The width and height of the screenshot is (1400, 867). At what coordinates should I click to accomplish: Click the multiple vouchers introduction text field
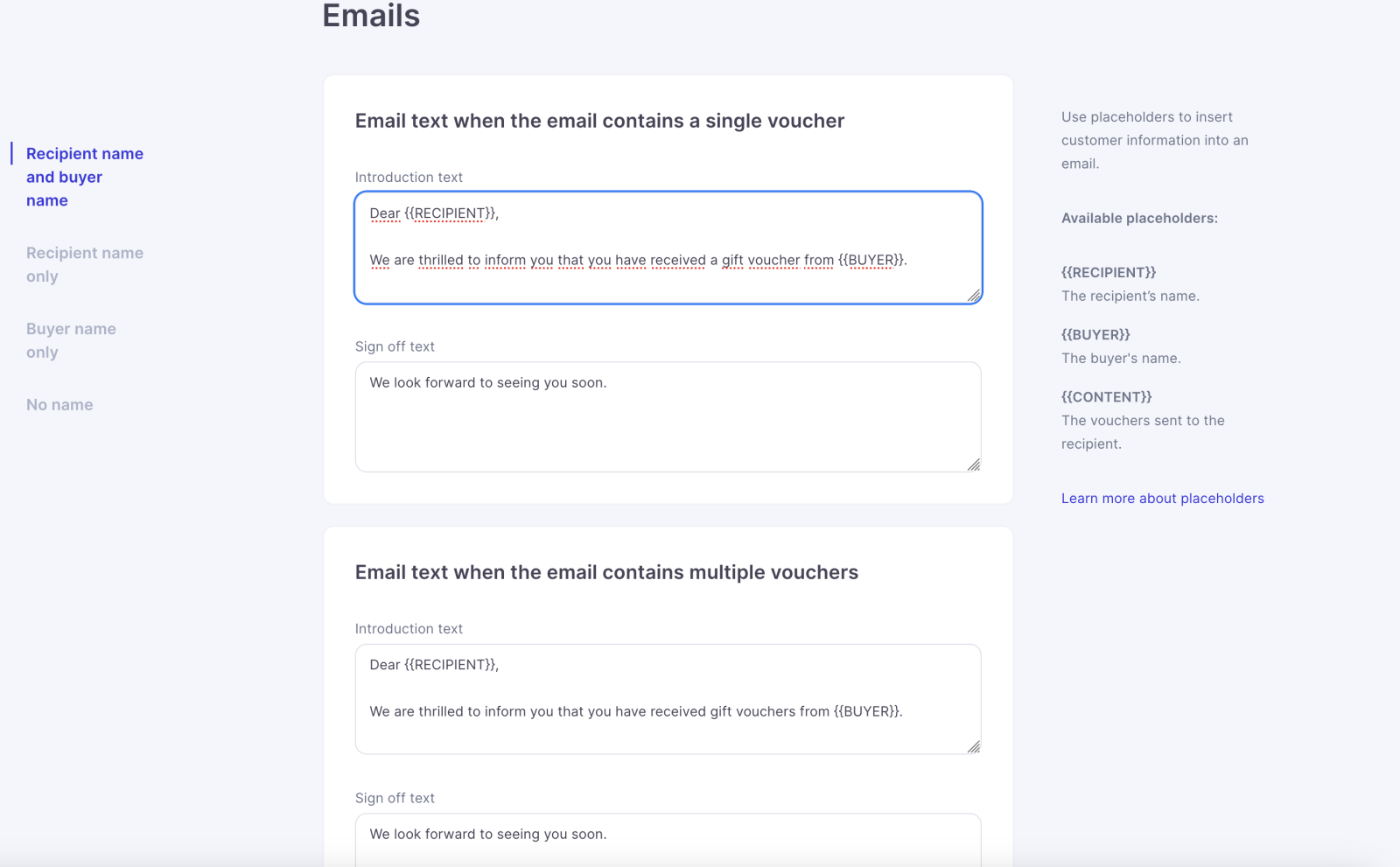pyautogui.click(x=668, y=699)
